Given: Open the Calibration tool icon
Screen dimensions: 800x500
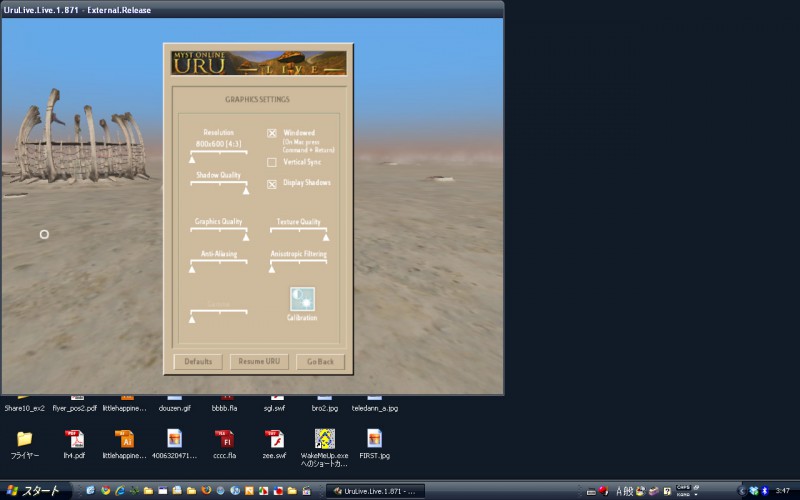Looking at the screenshot, I should tap(303, 299).
